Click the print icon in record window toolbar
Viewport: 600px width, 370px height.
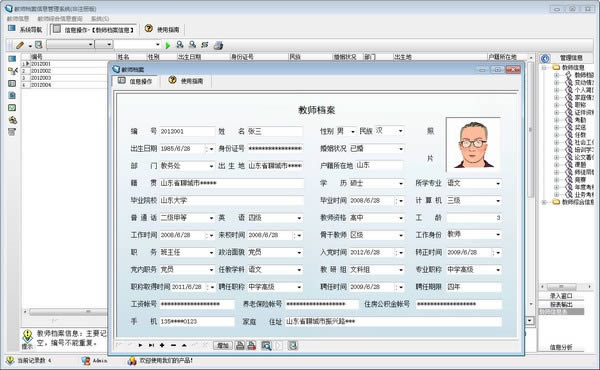tap(240, 346)
